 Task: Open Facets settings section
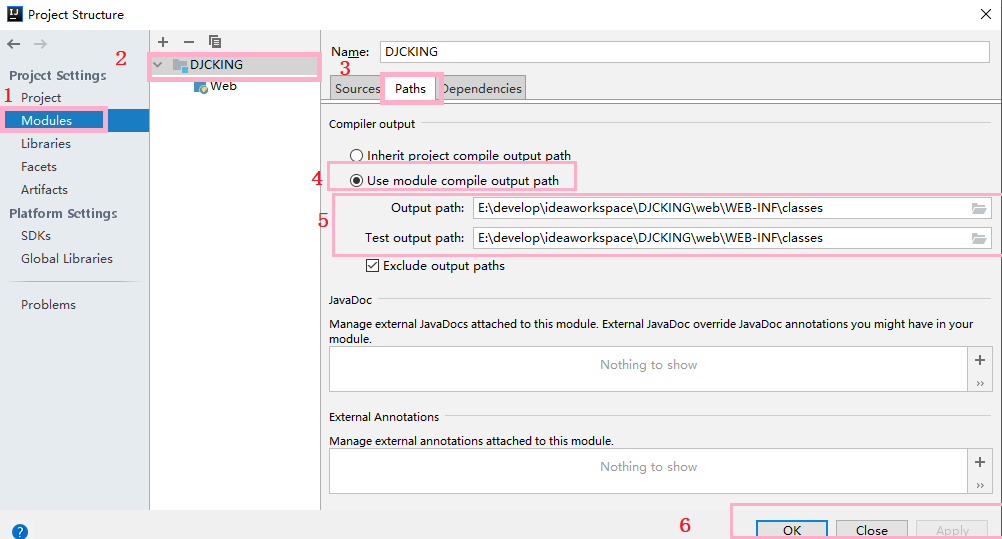pos(38,166)
